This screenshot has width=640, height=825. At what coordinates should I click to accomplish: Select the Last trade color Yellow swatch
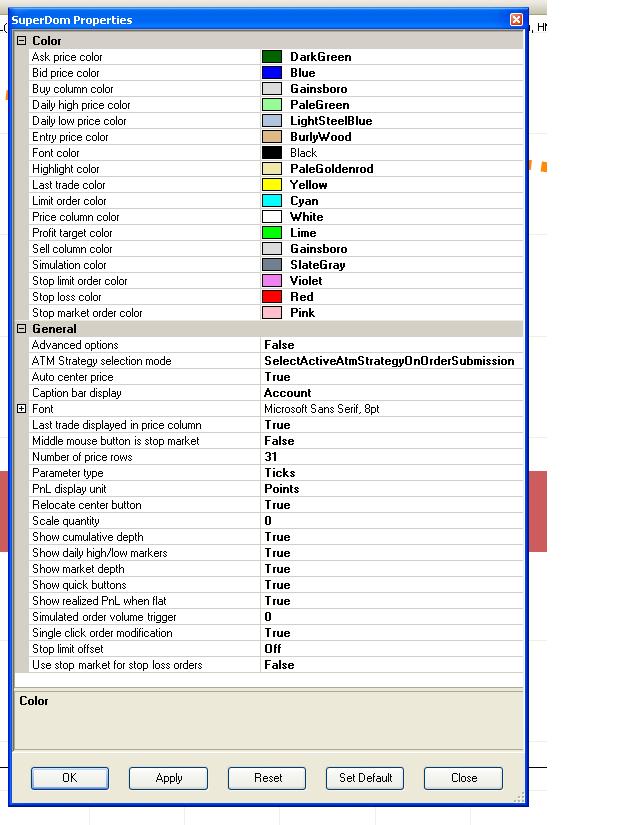(272, 185)
